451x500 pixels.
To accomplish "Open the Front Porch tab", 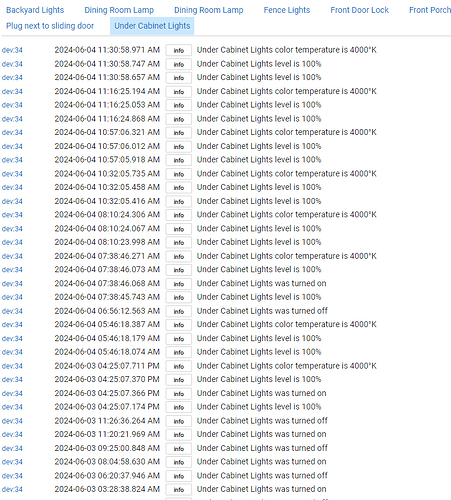I will [x=430, y=10].
